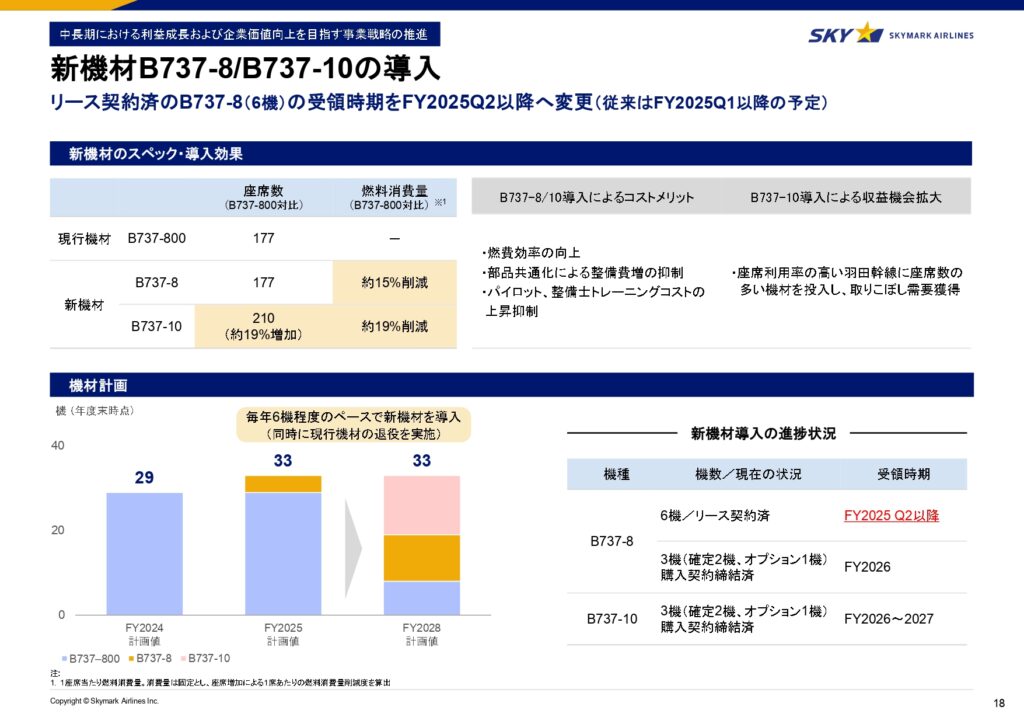The height and width of the screenshot is (724, 1024).
Task: Click the 'B737-10' cell in progress table
Action: (x=612, y=619)
